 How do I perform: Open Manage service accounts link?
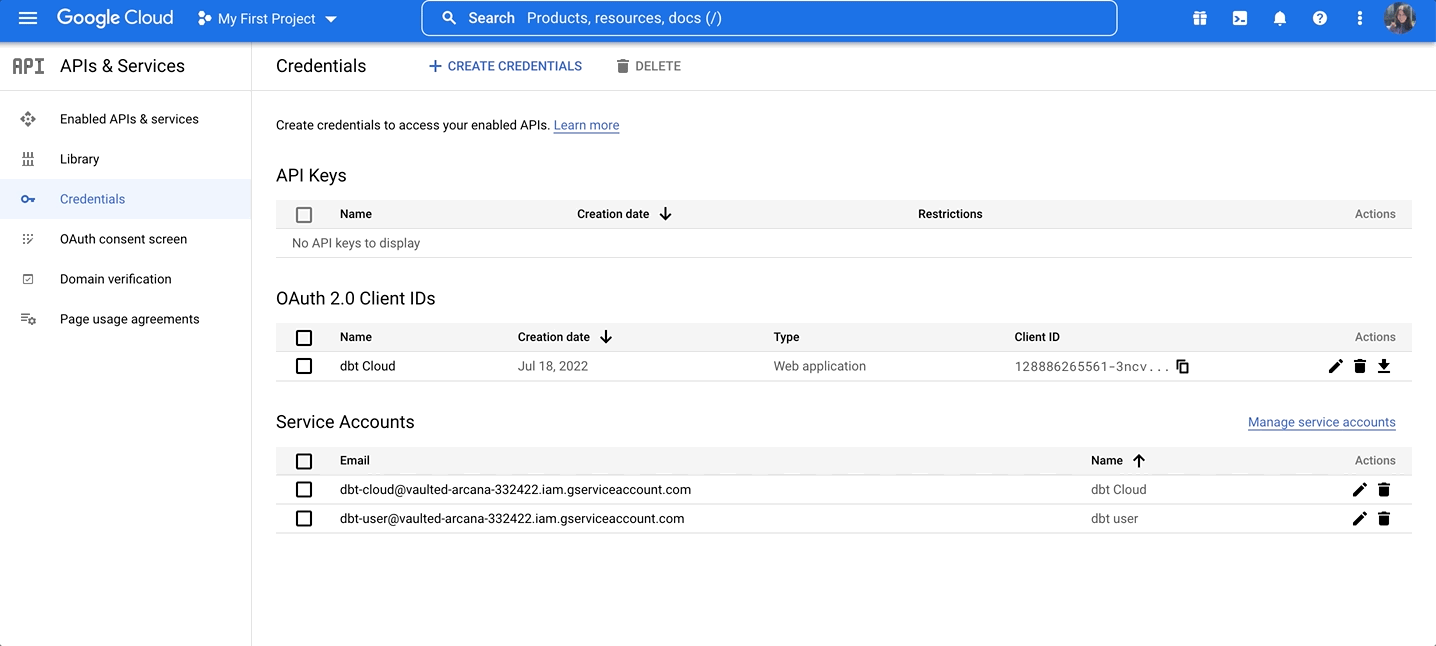coord(1322,422)
